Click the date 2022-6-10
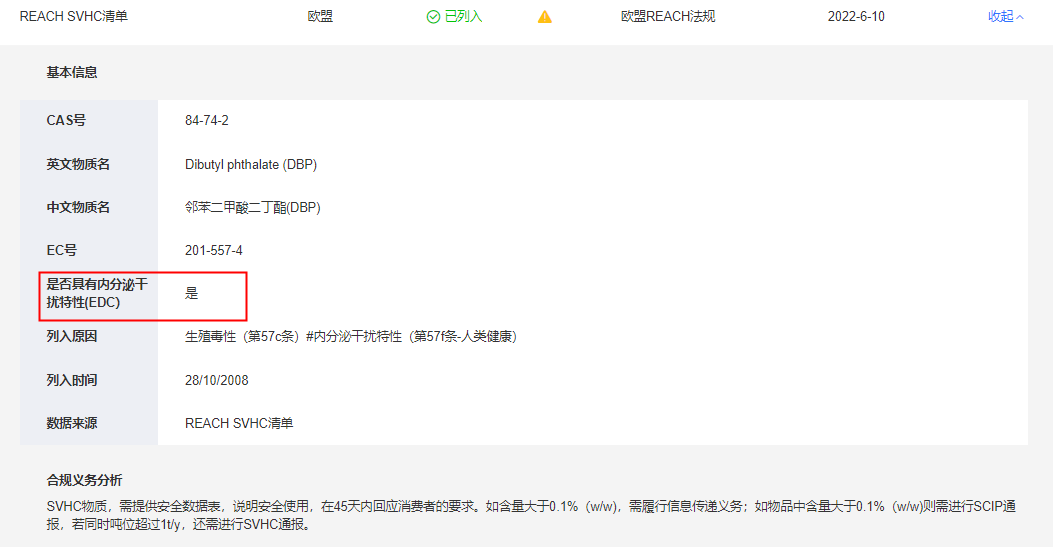This screenshot has height=547, width=1053. pyautogui.click(x=856, y=17)
